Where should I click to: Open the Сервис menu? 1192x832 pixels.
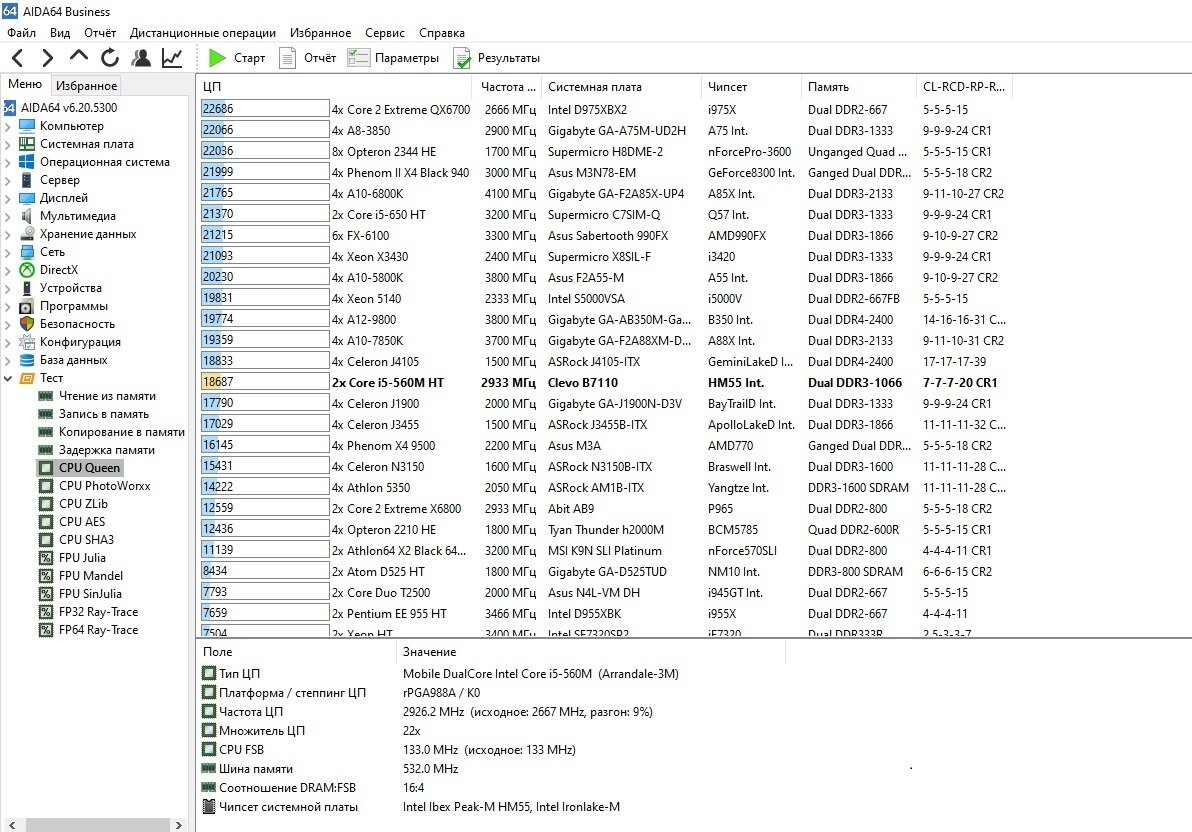[385, 33]
